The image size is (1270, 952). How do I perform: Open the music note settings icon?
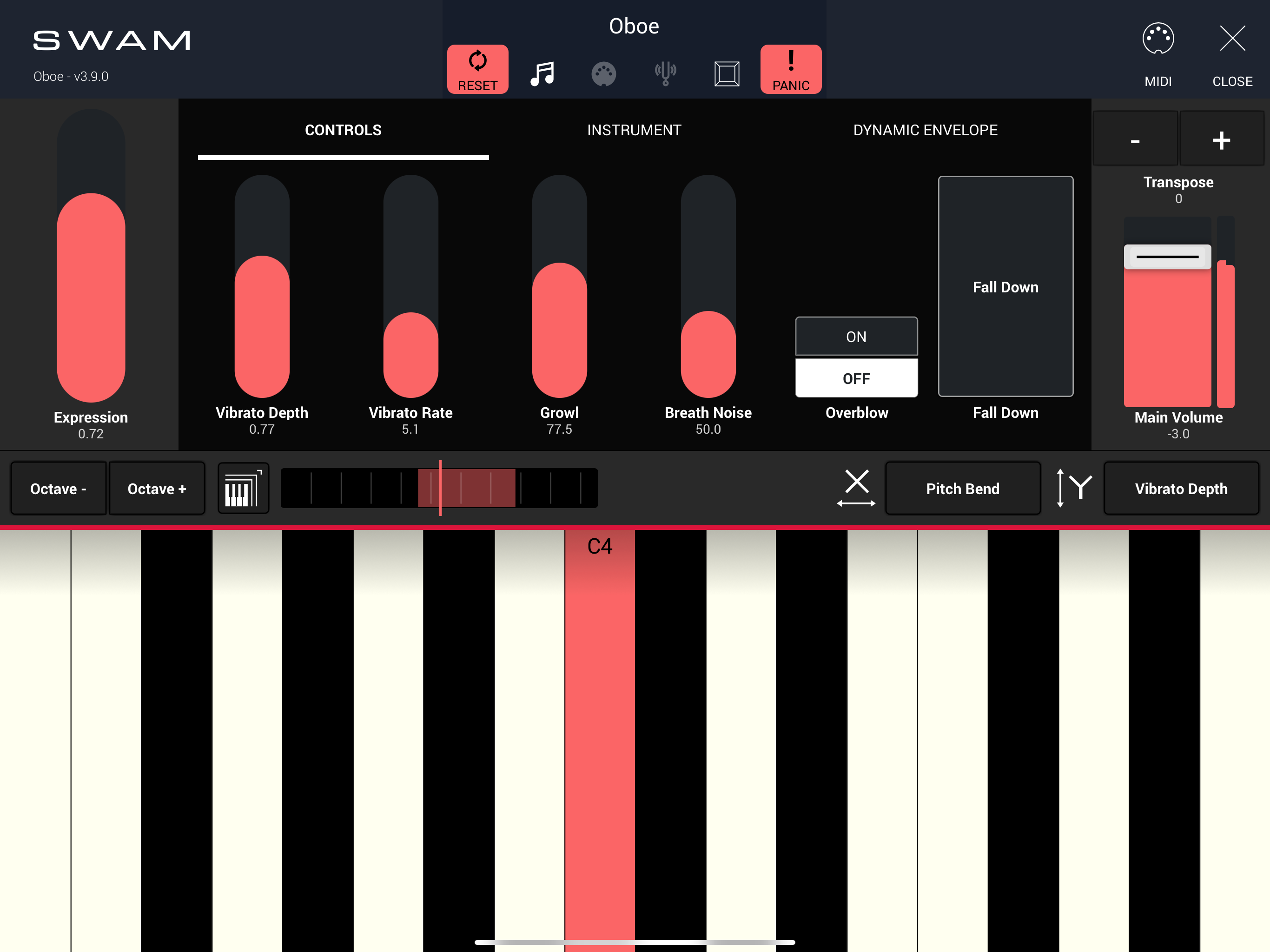pyautogui.click(x=542, y=73)
